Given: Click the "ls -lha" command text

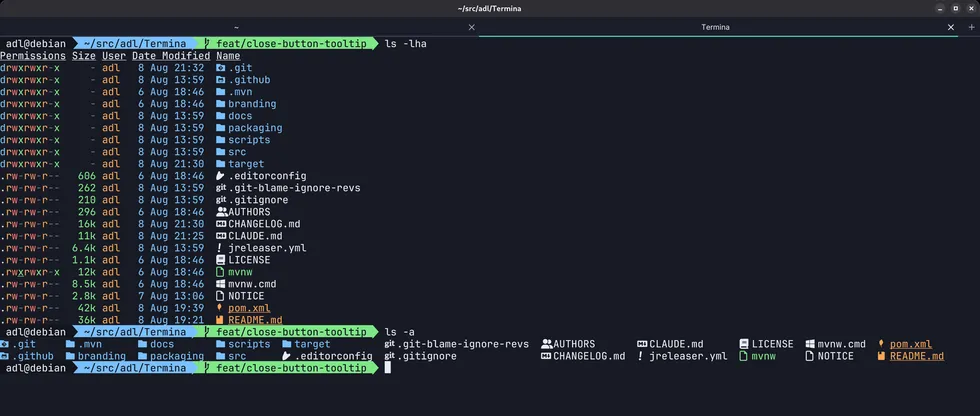Looking at the screenshot, I should coord(406,44).
